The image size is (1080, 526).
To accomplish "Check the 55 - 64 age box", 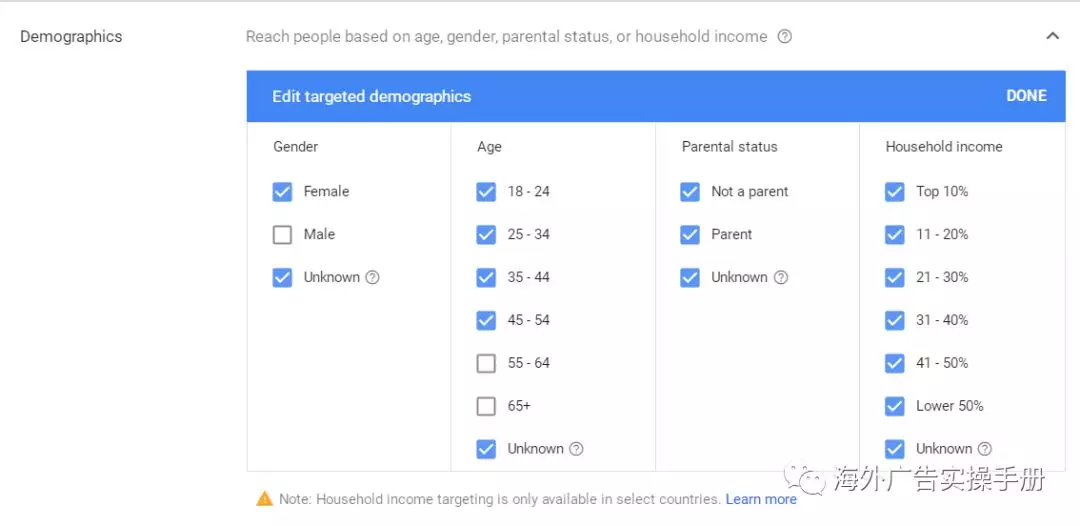I will 486,363.
